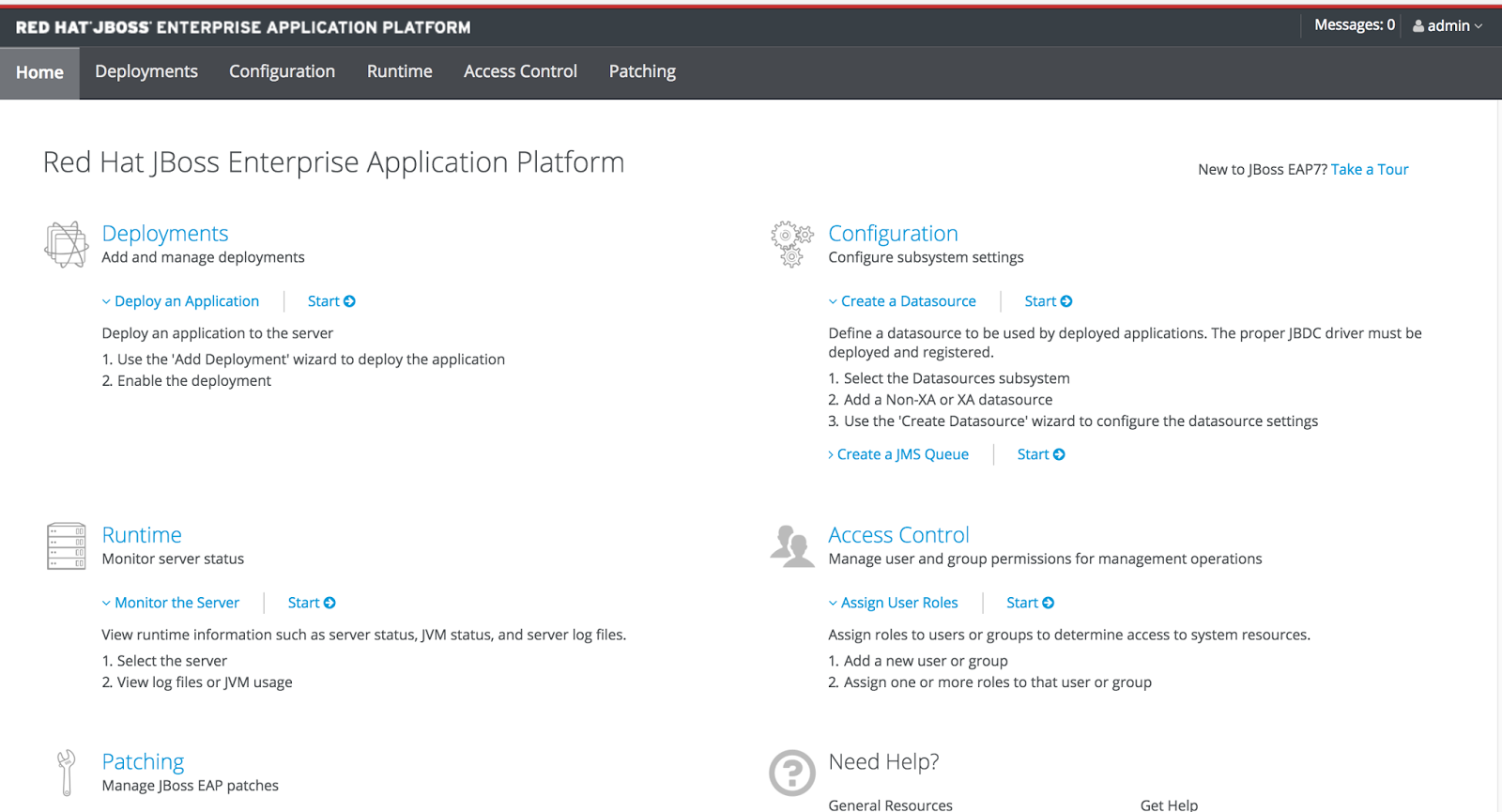Screen dimensions: 1502x812
Task: Open the Patching tab in navigation bar
Action: [642, 71]
